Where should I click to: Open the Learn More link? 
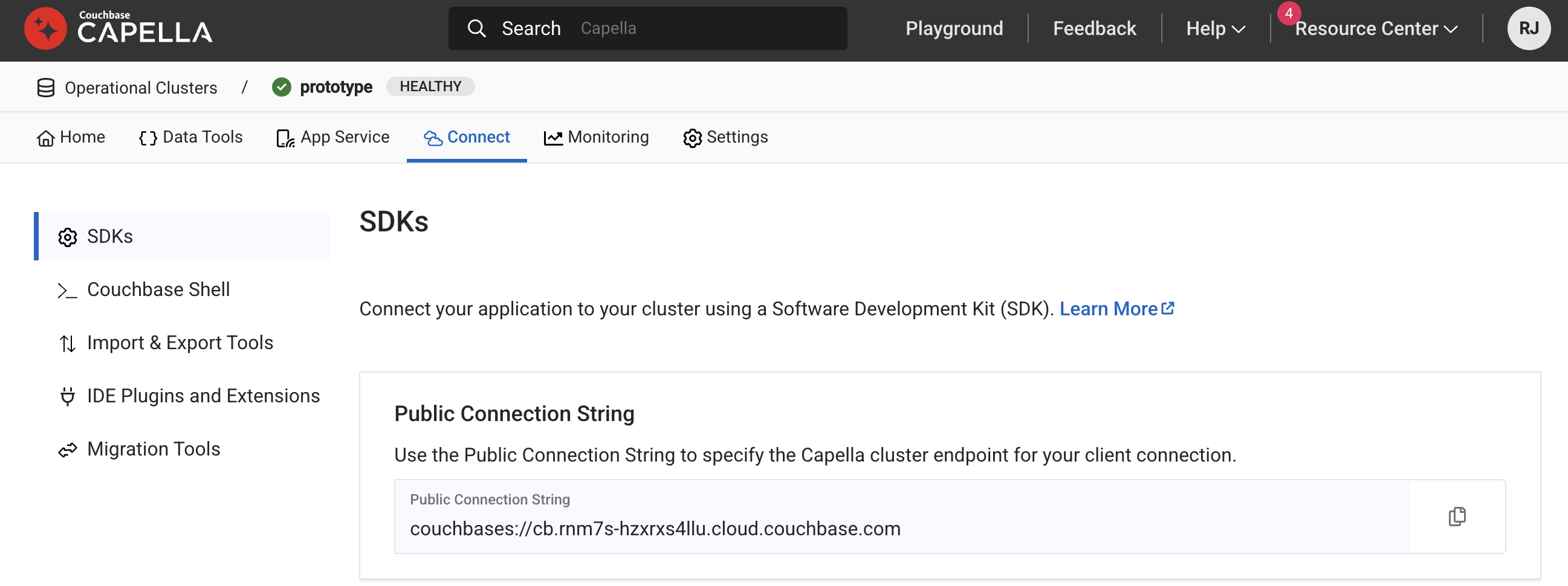(x=1116, y=309)
